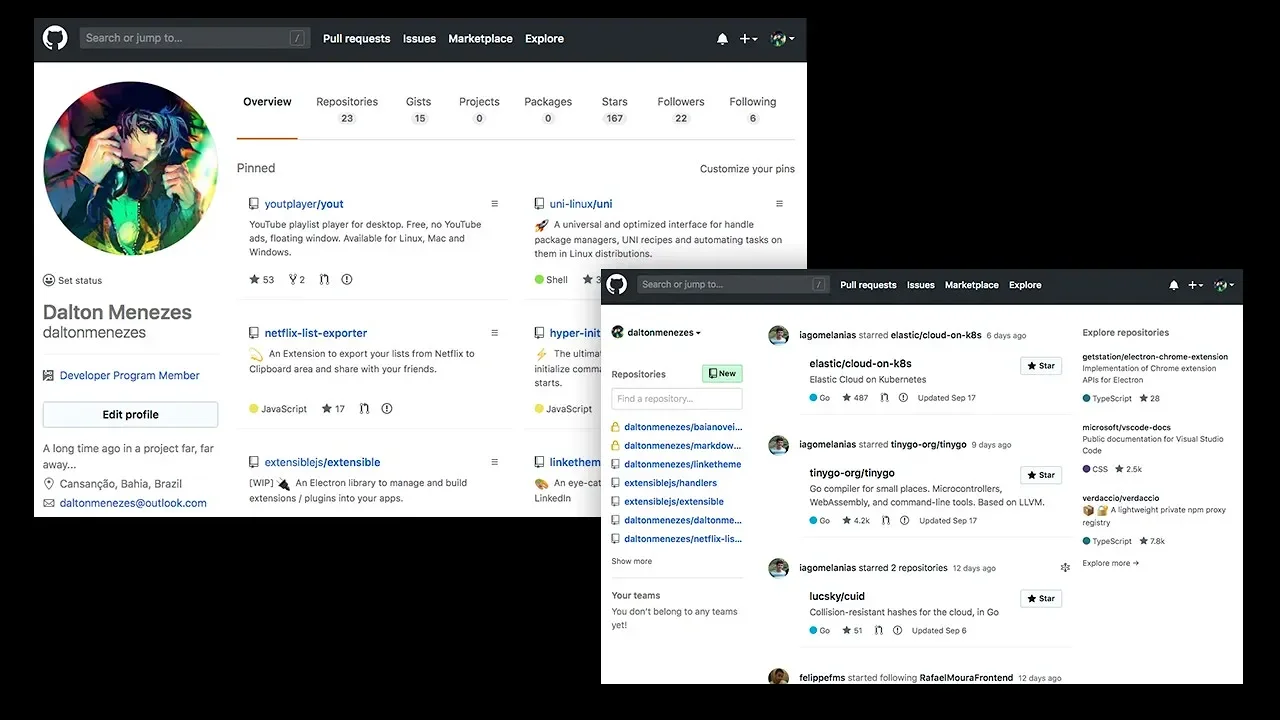
Task: Open Pull requests in dashboard window
Action: [x=868, y=285]
